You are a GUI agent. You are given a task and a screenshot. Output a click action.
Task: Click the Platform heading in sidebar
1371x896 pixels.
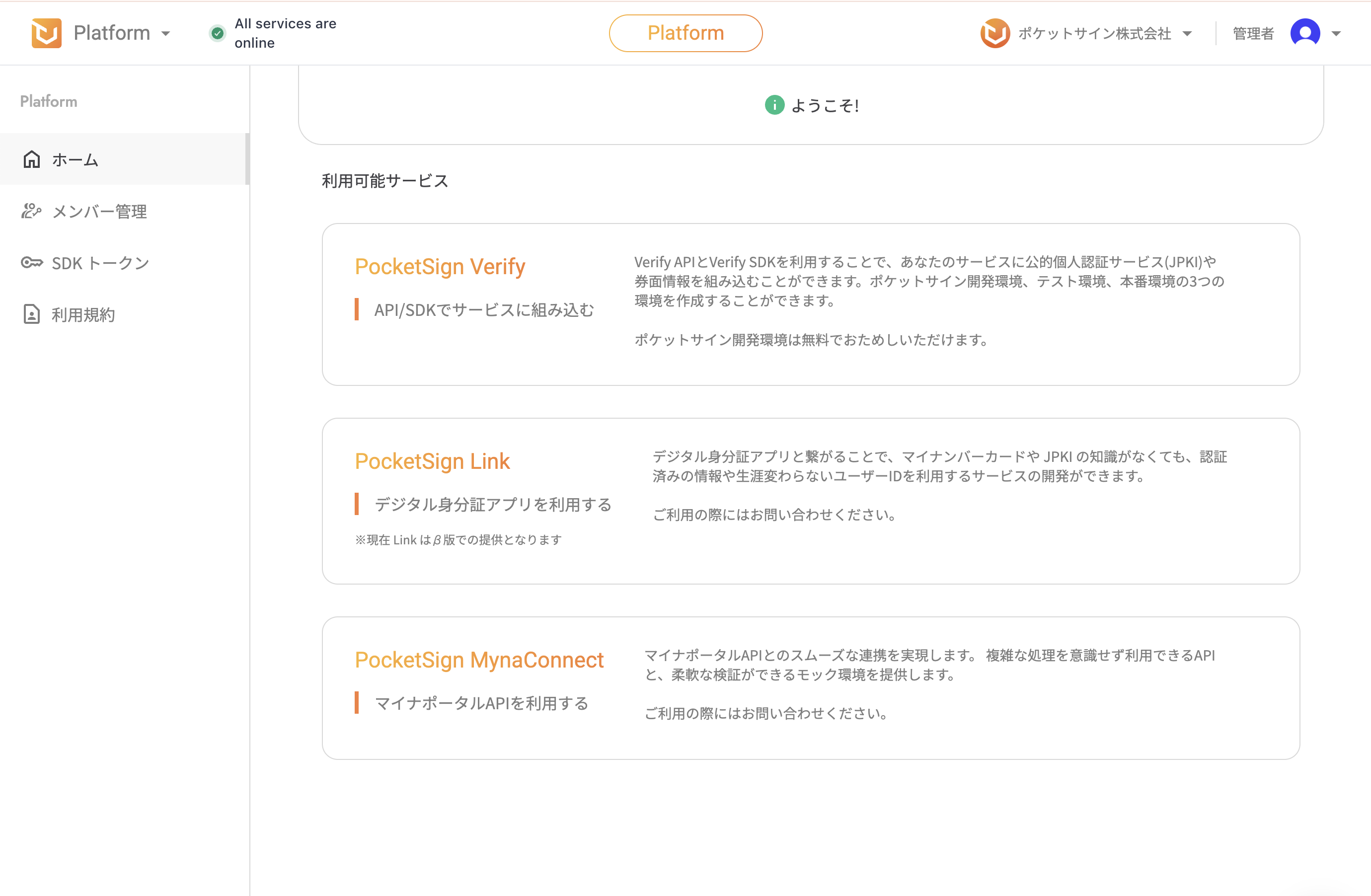click(48, 101)
